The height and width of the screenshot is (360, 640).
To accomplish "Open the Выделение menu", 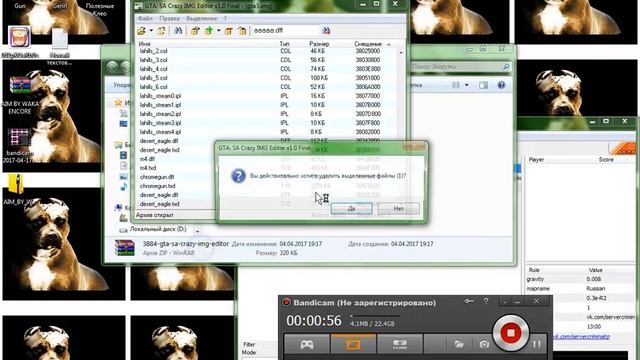I will [x=202, y=19].
